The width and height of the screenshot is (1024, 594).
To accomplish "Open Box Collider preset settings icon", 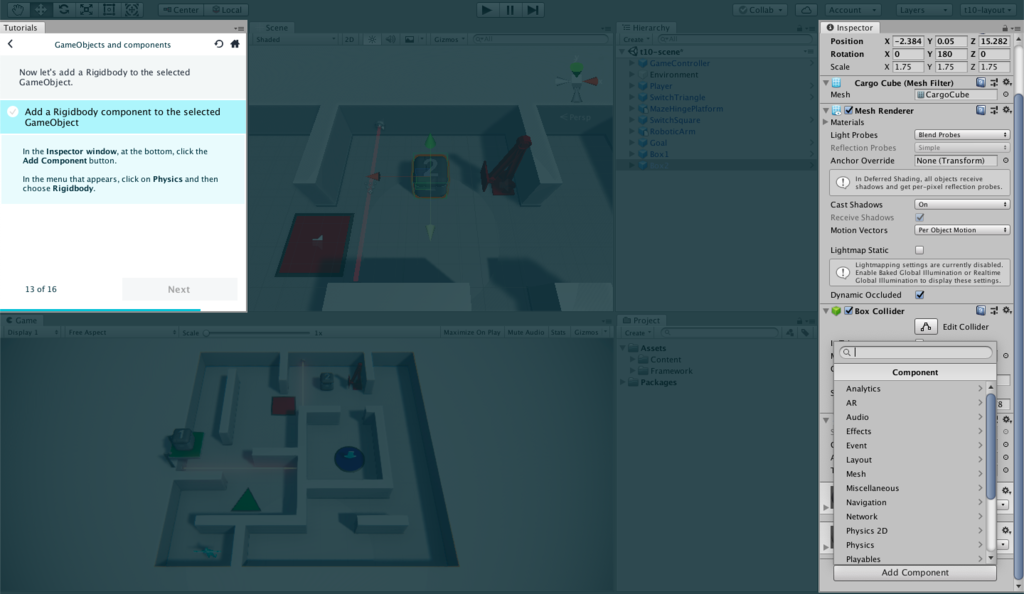I will 994,311.
